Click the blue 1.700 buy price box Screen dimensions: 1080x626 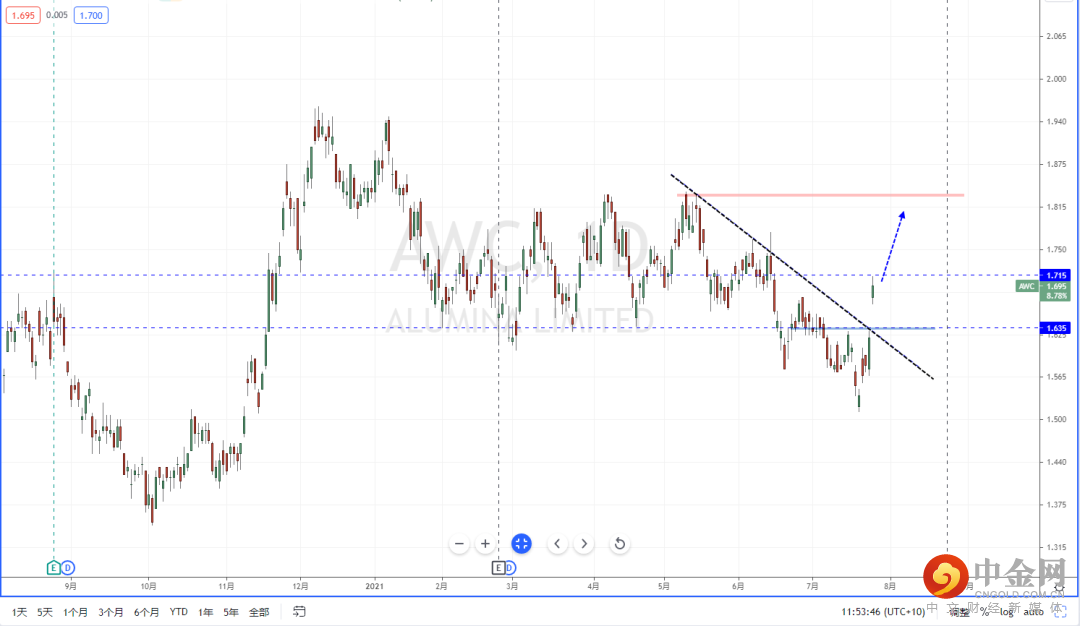[91, 15]
